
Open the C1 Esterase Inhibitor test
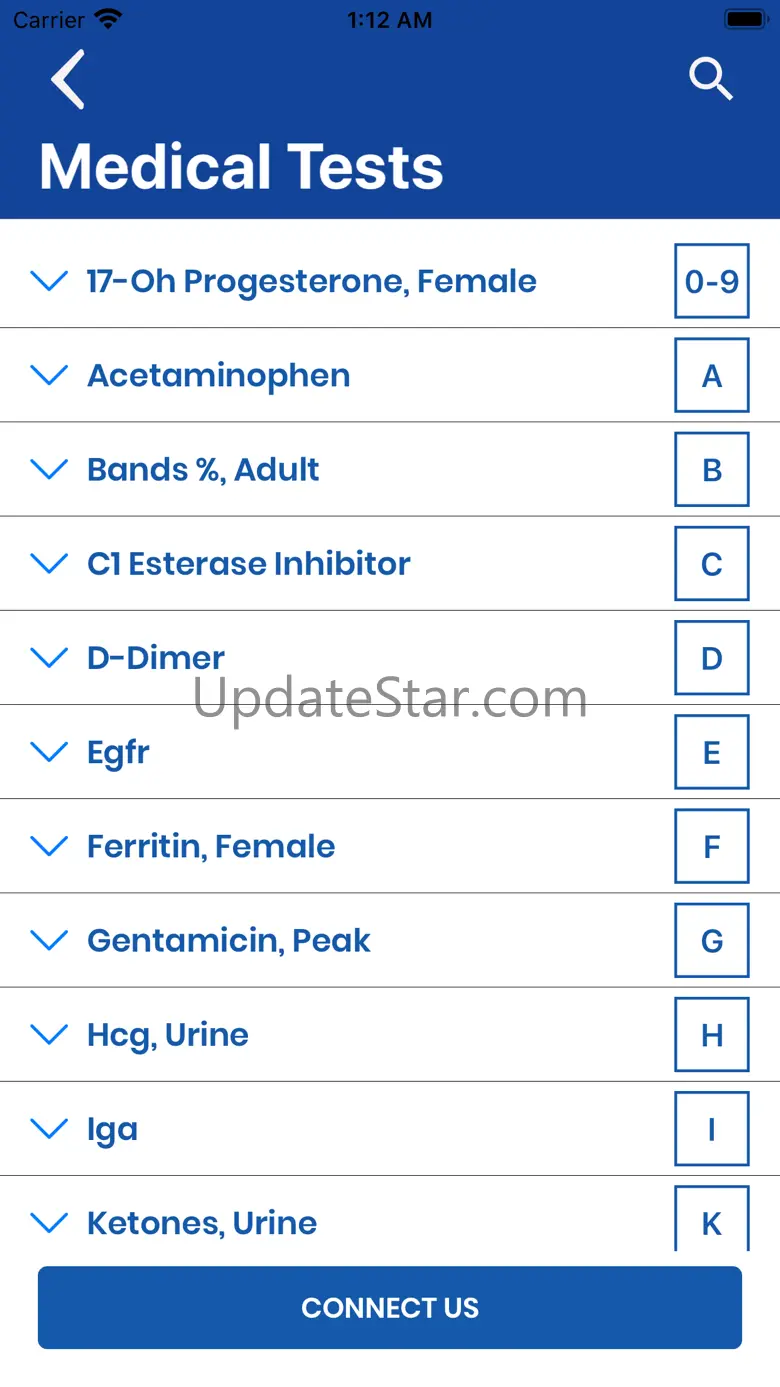point(249,564)
